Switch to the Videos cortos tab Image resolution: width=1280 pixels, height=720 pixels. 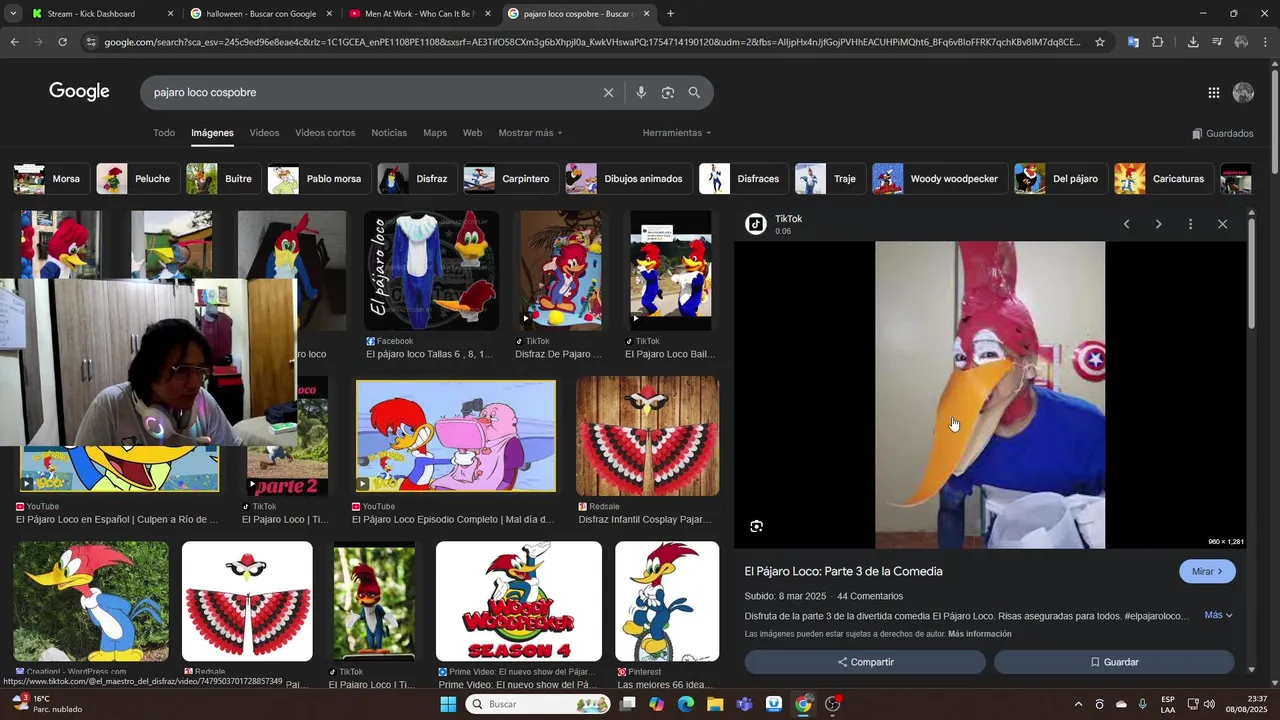(325, 133)
